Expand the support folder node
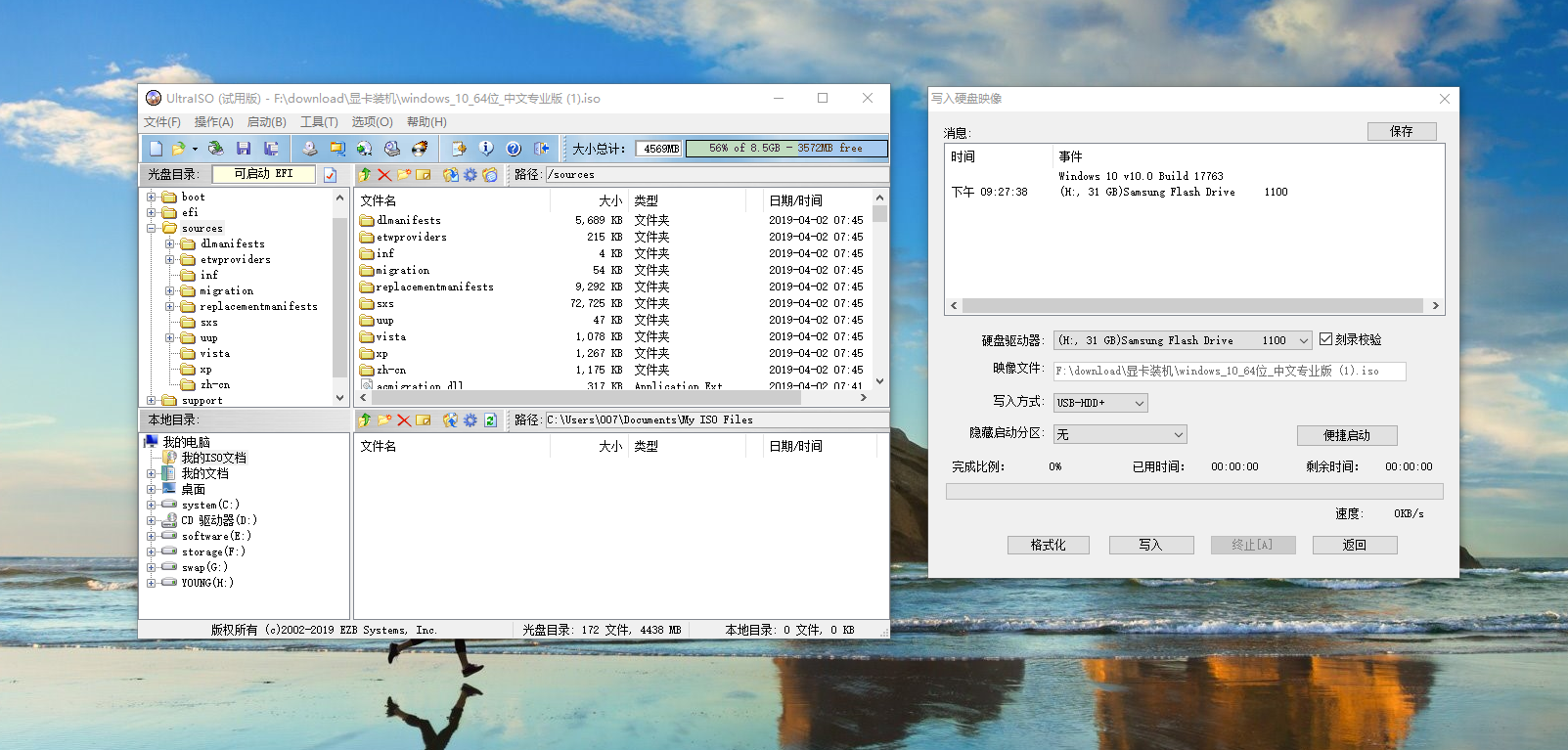This screenshot has width=1568, height=750. point(152,400)
